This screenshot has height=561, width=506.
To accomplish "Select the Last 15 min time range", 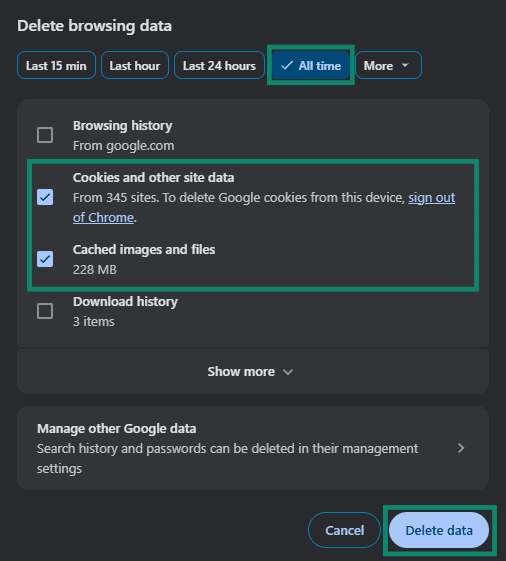I will tap(56, 65).
